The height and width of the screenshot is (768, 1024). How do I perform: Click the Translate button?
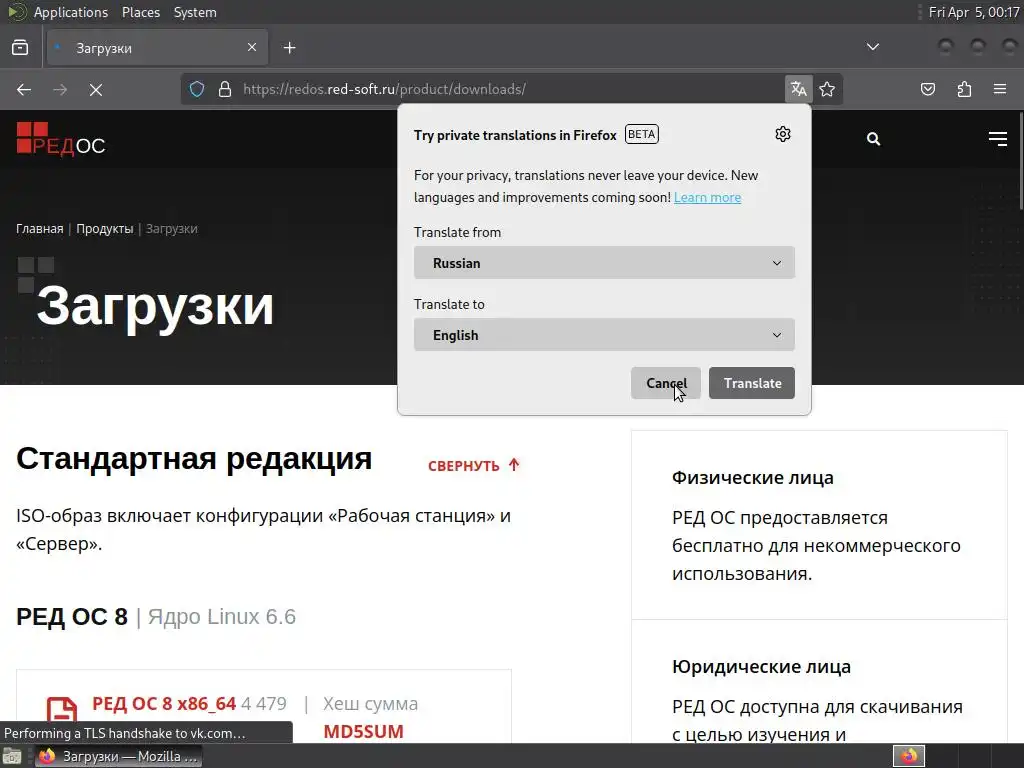(x=752, y=383)
